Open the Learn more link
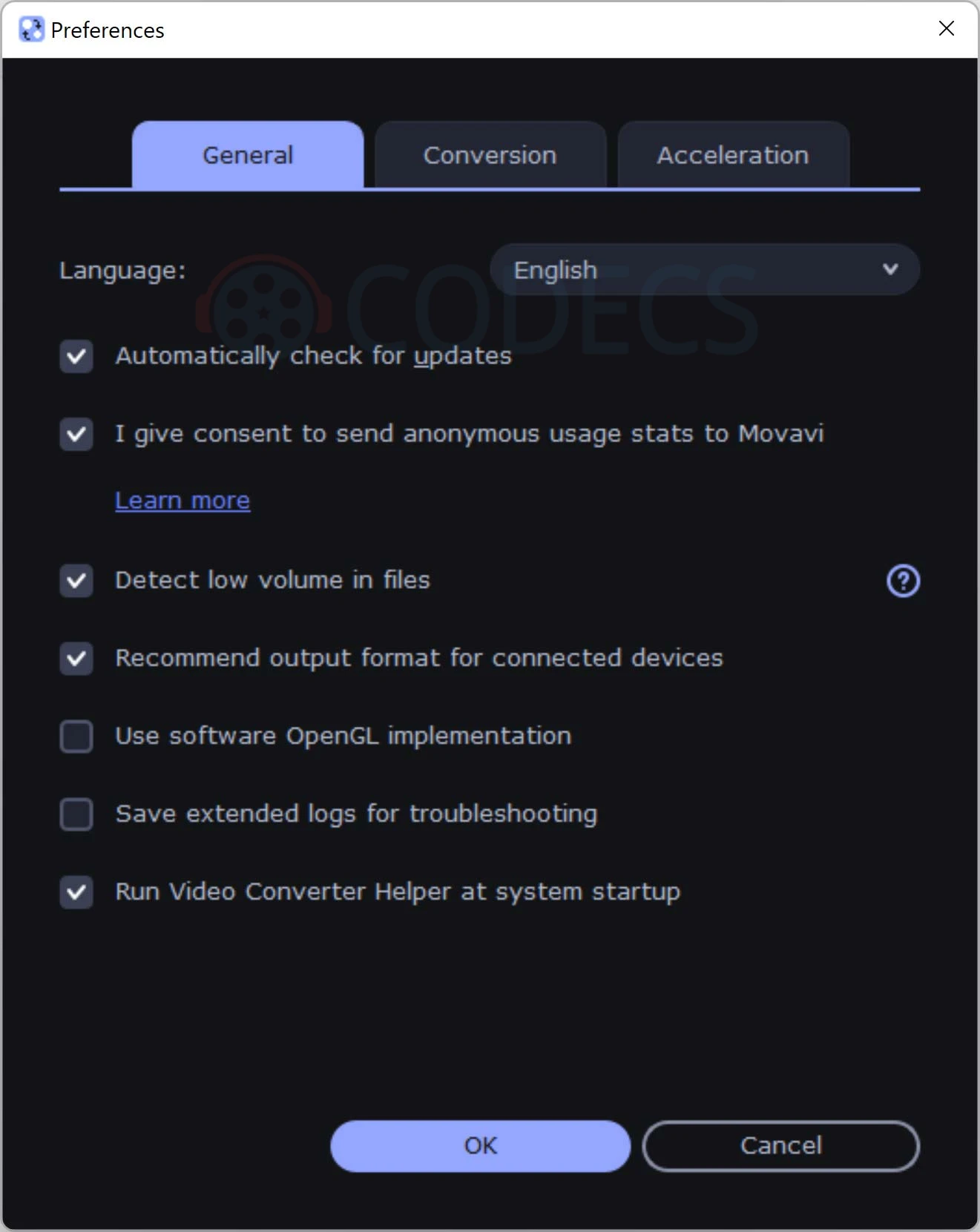 182,501
